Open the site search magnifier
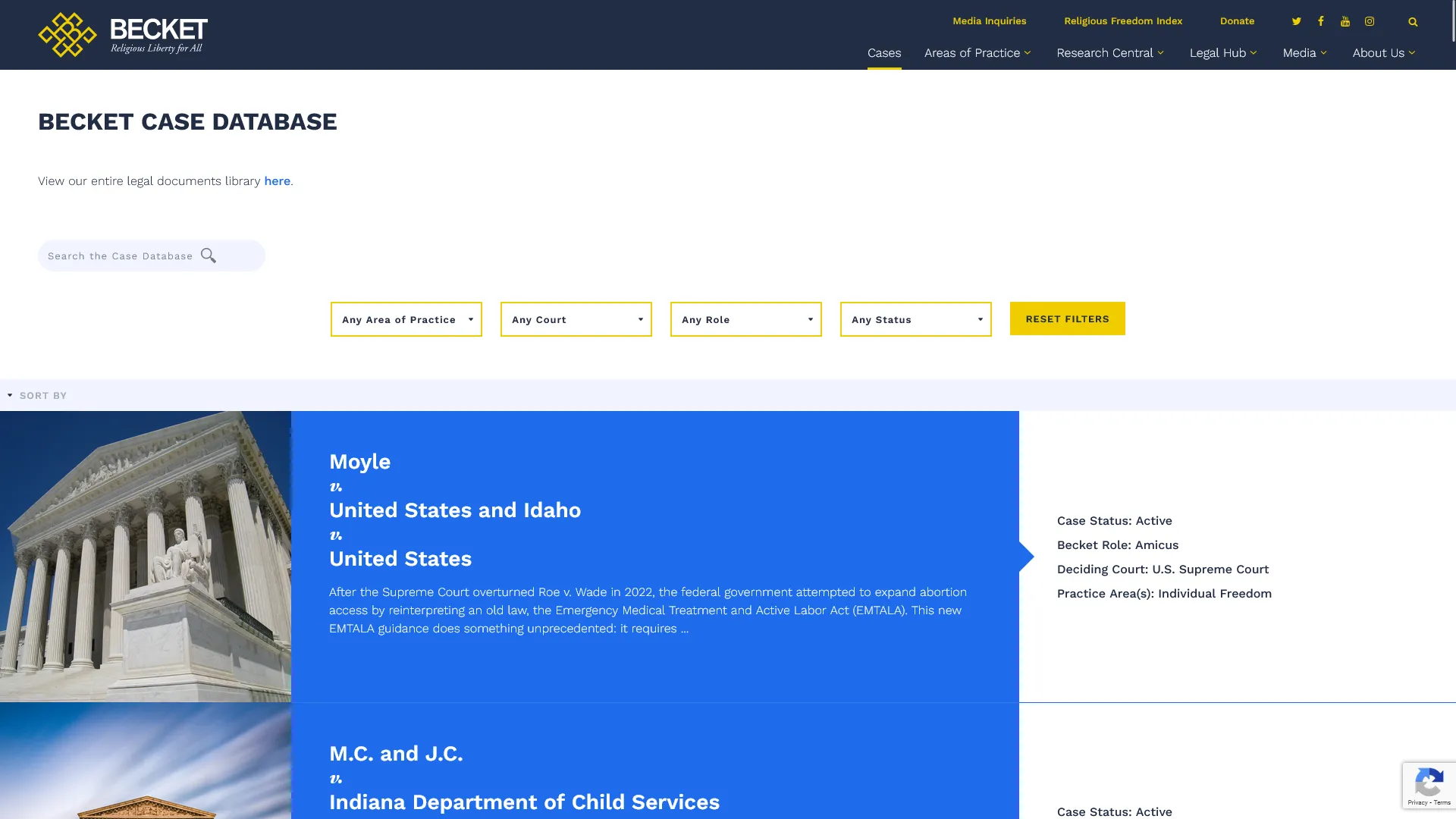Viewport: 1456px width, 819px height. 1413,21
